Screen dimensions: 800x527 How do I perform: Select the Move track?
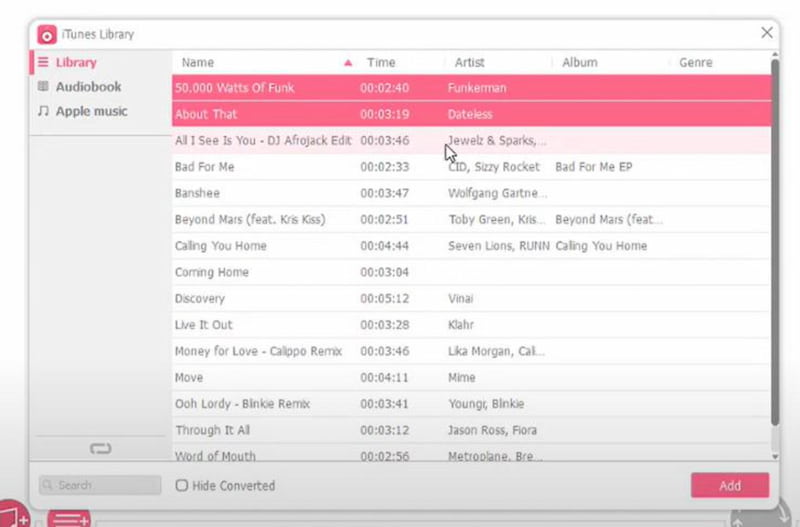[189, 378]
